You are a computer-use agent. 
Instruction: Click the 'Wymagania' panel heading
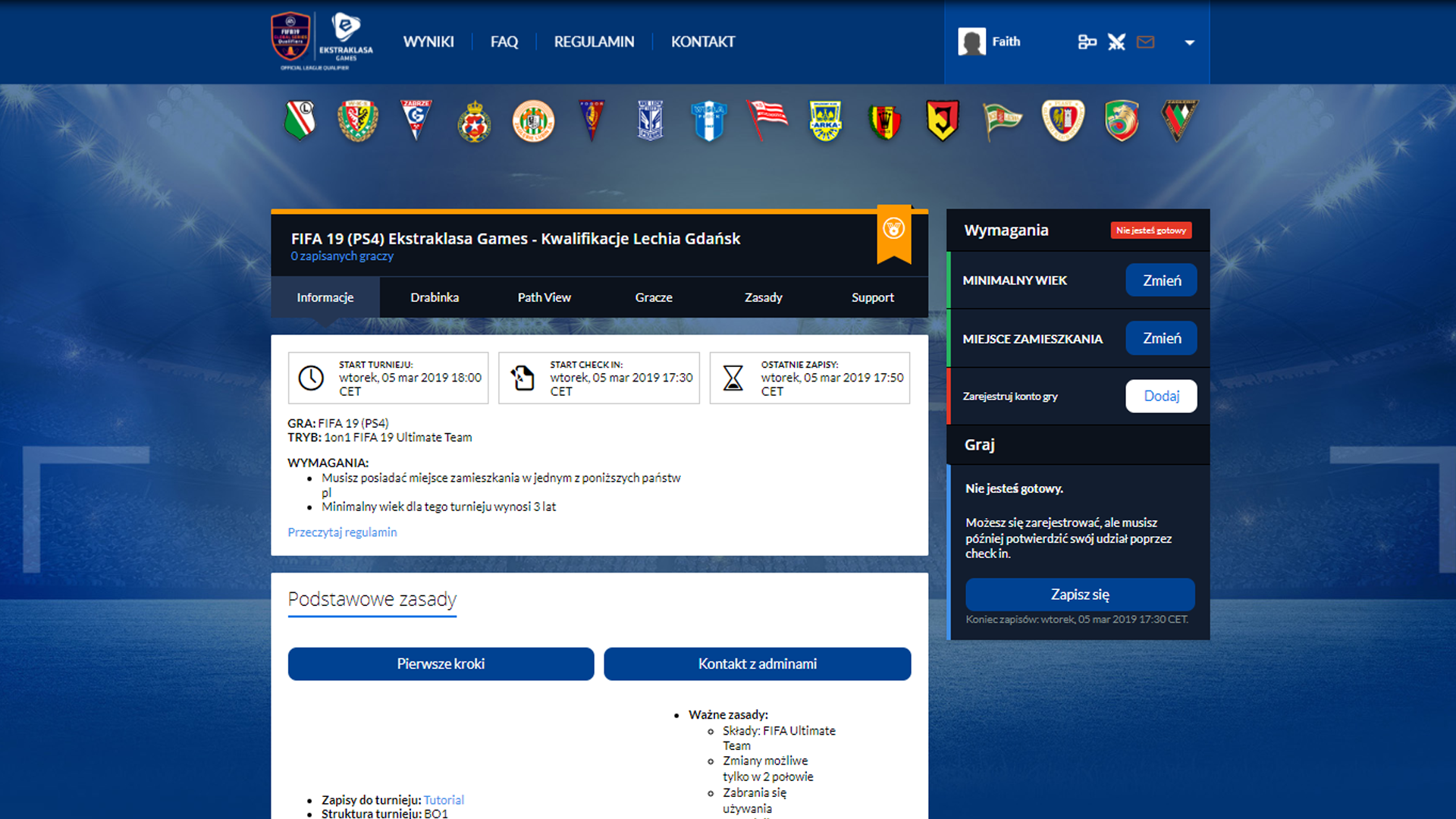(1006, 231)
